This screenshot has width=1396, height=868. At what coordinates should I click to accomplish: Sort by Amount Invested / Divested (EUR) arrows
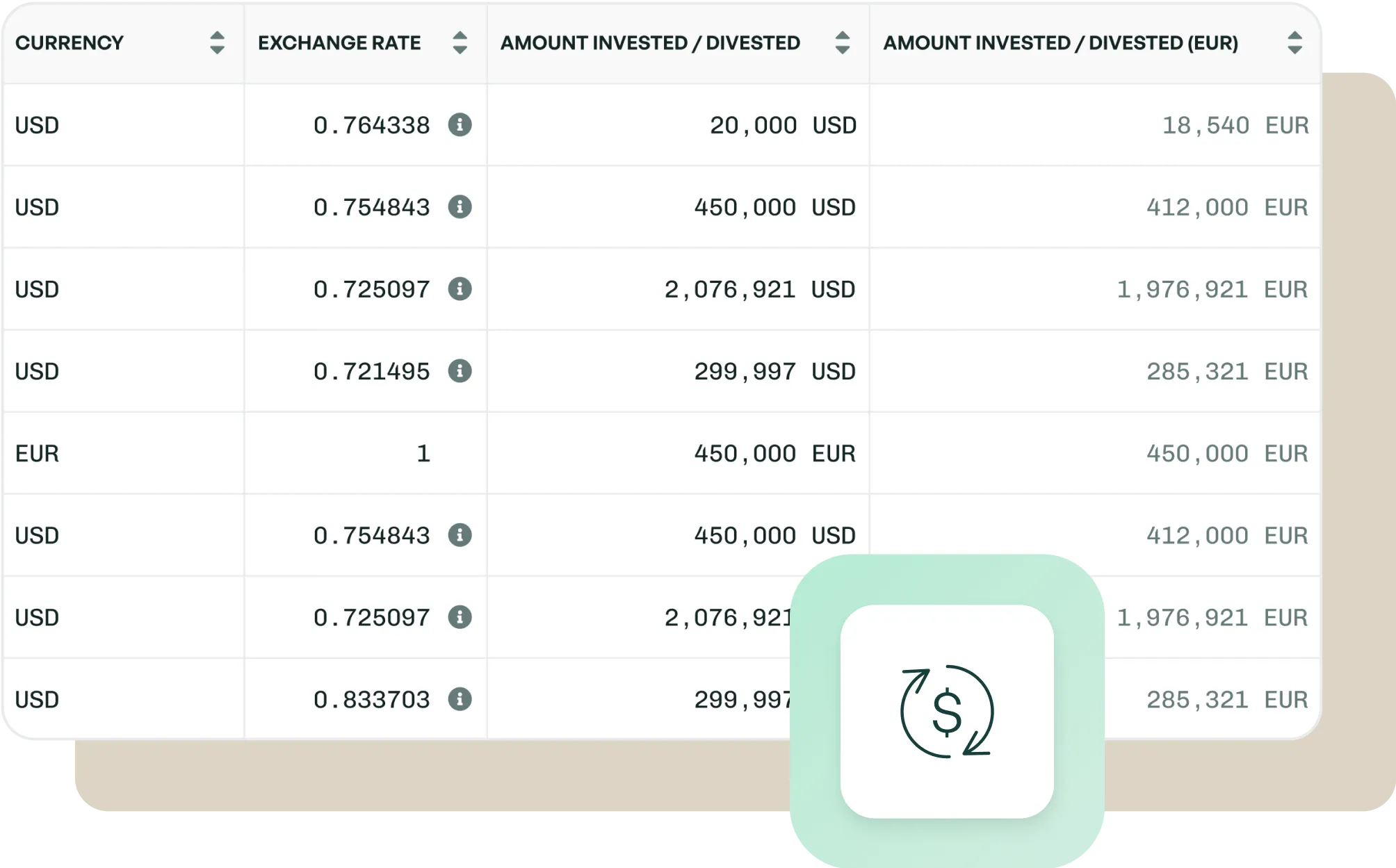(1294, 43)
